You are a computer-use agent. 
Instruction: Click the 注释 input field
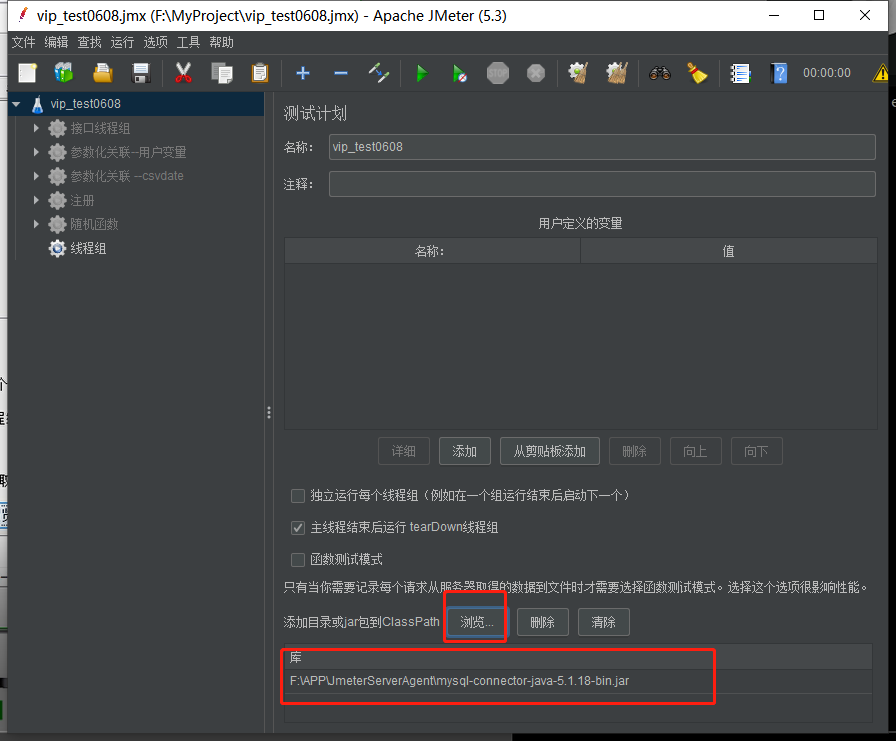tap(602, 184)
